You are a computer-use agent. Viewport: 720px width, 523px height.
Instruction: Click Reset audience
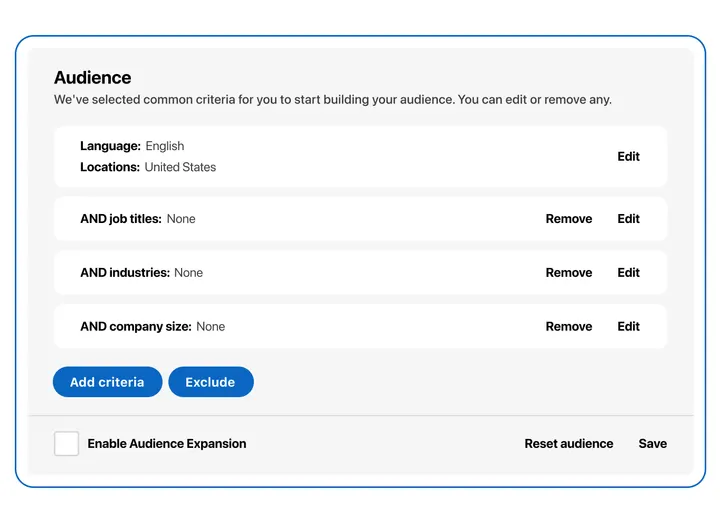click(x=568, y=444)
